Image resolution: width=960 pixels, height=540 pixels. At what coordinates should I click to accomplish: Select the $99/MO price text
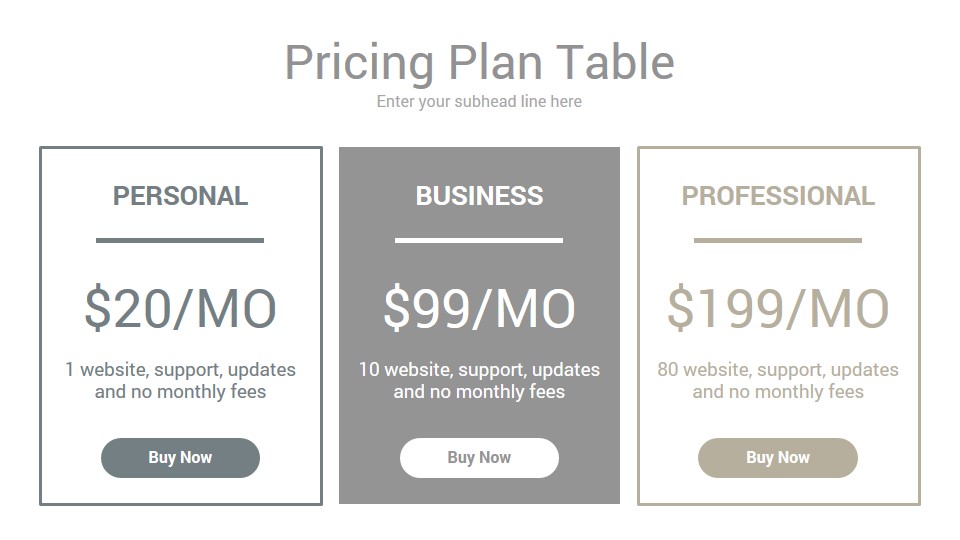pyautogui.click(x=479, y=308)
